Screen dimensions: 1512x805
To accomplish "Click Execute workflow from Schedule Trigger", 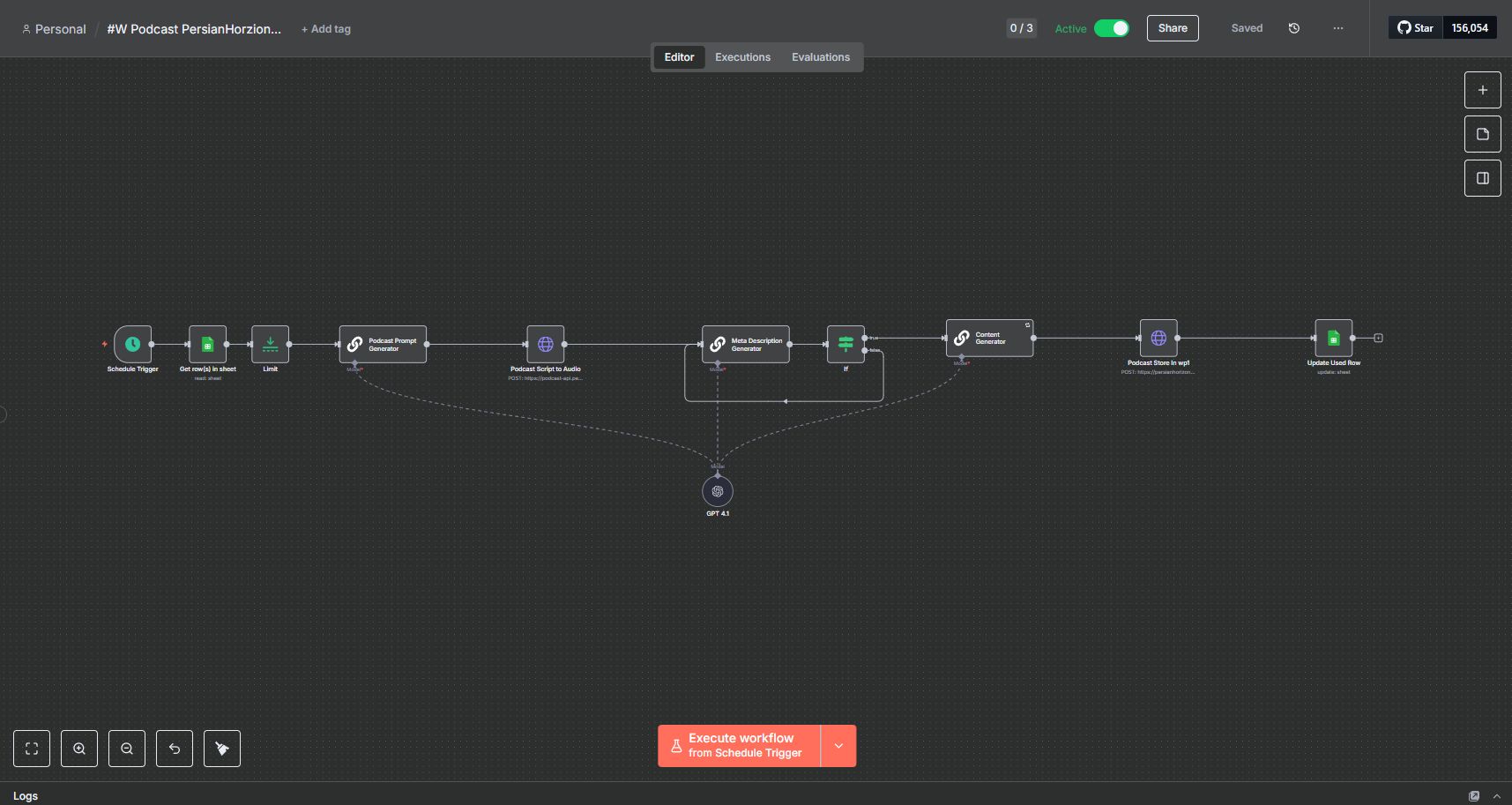I will 739,746.
